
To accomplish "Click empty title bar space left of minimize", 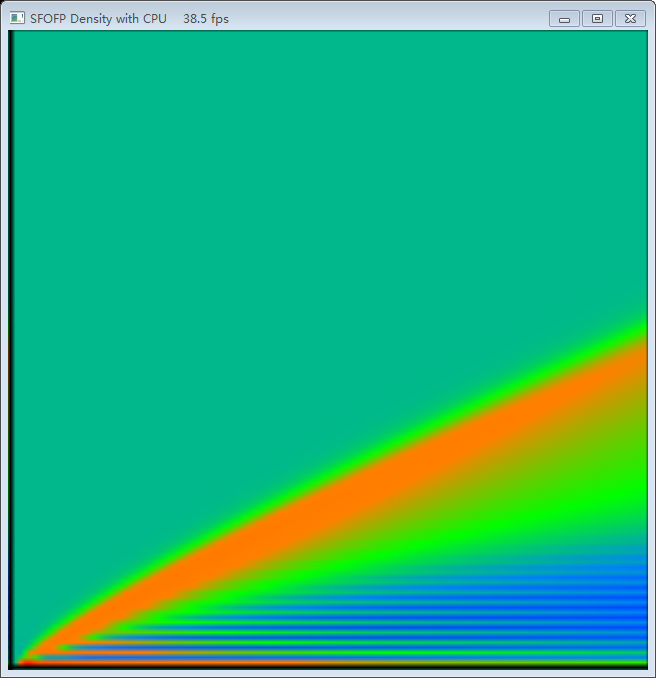I will tap(400, 18).
